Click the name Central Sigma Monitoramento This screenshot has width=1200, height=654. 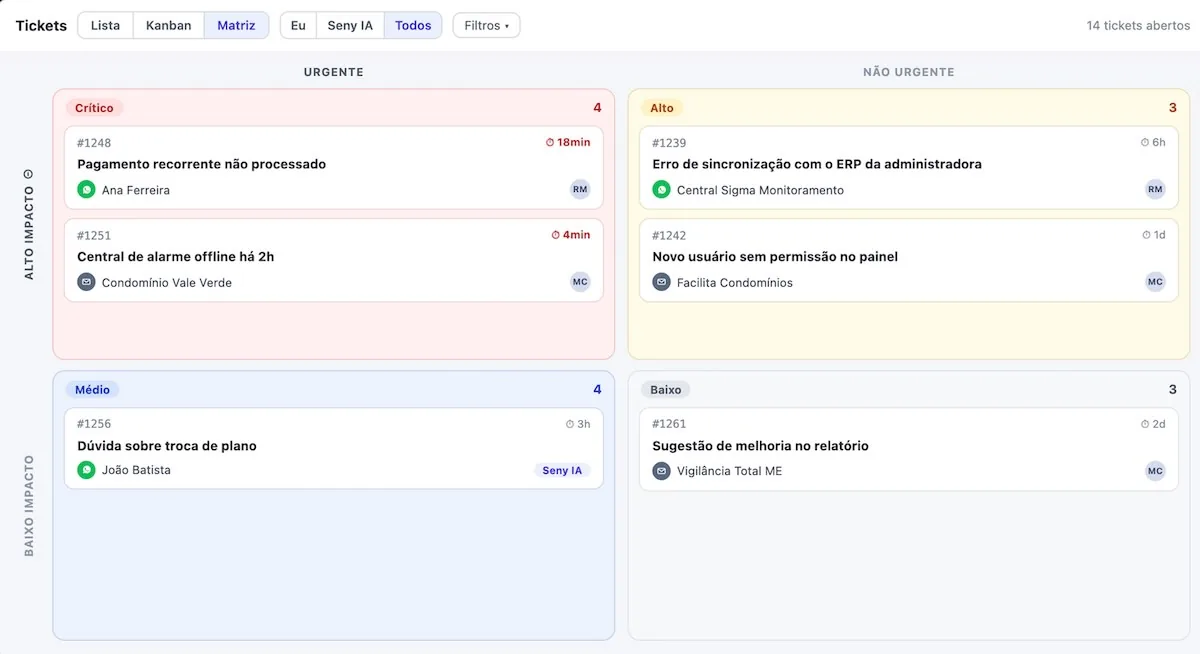pos(760,190)
